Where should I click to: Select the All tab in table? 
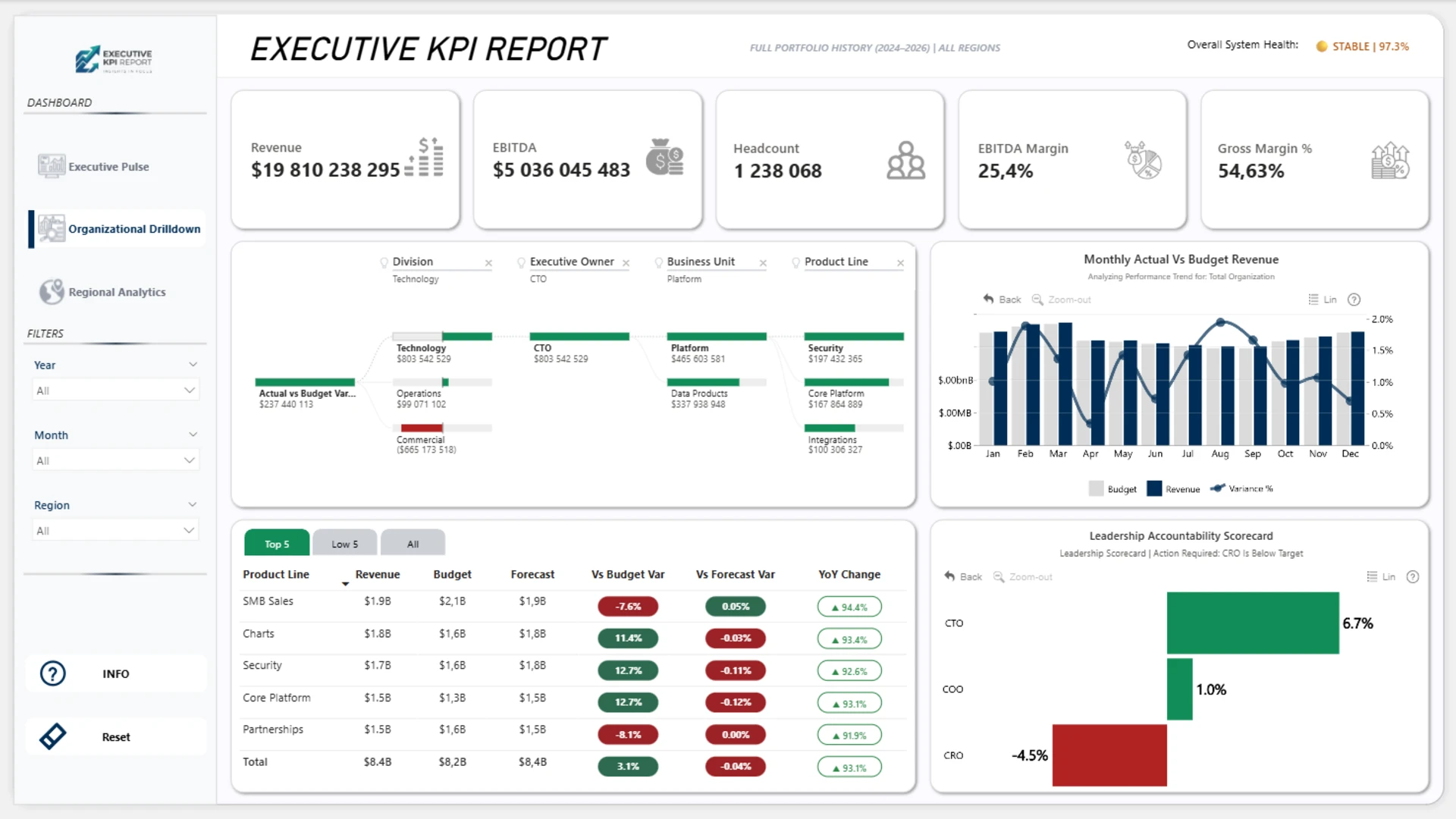[413, 544]
